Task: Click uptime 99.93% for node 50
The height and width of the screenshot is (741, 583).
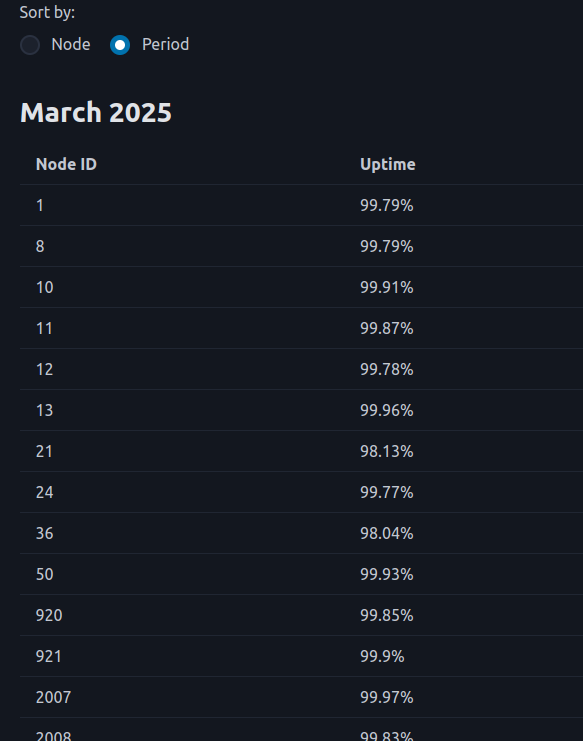Action: (x=386, y=574)
